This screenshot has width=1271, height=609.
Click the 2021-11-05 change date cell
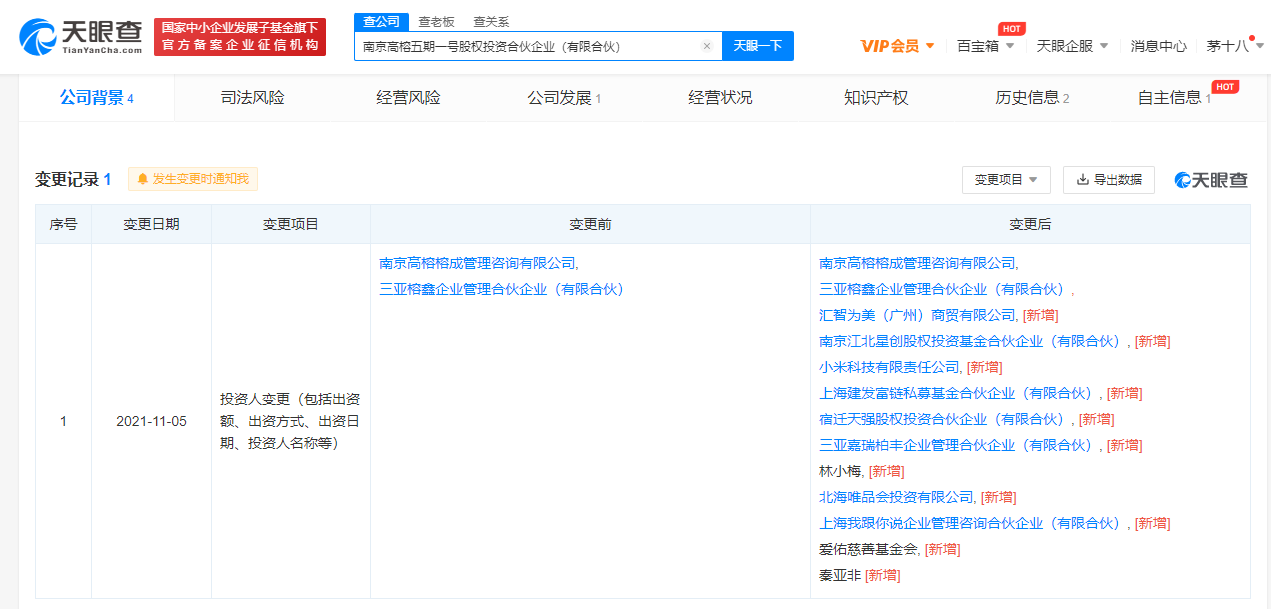[152, 421]
